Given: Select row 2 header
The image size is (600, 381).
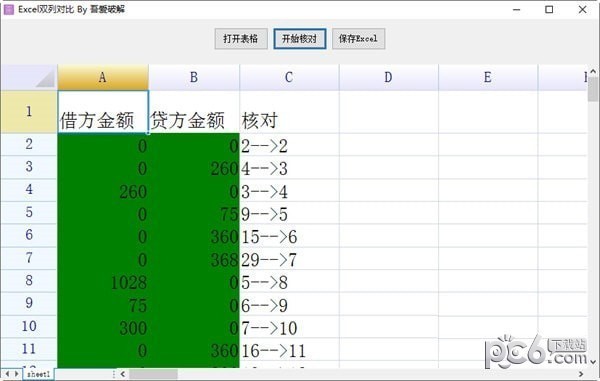Looking at the screenshot, I should [29, 144].
